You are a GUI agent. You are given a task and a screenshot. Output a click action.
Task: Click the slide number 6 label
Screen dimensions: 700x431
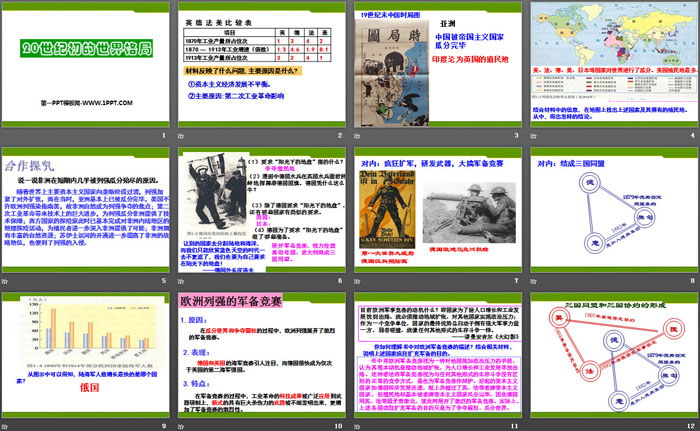click(x=340, y=280)
